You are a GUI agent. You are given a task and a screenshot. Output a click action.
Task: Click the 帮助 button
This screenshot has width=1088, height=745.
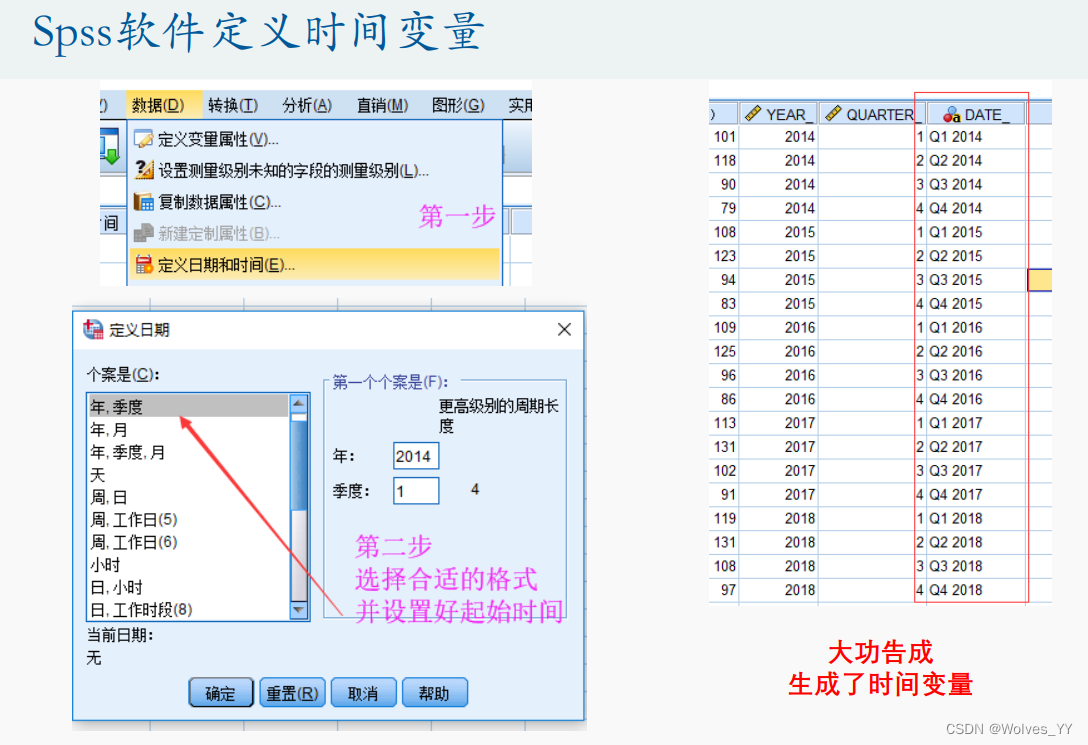coord(434,693)
